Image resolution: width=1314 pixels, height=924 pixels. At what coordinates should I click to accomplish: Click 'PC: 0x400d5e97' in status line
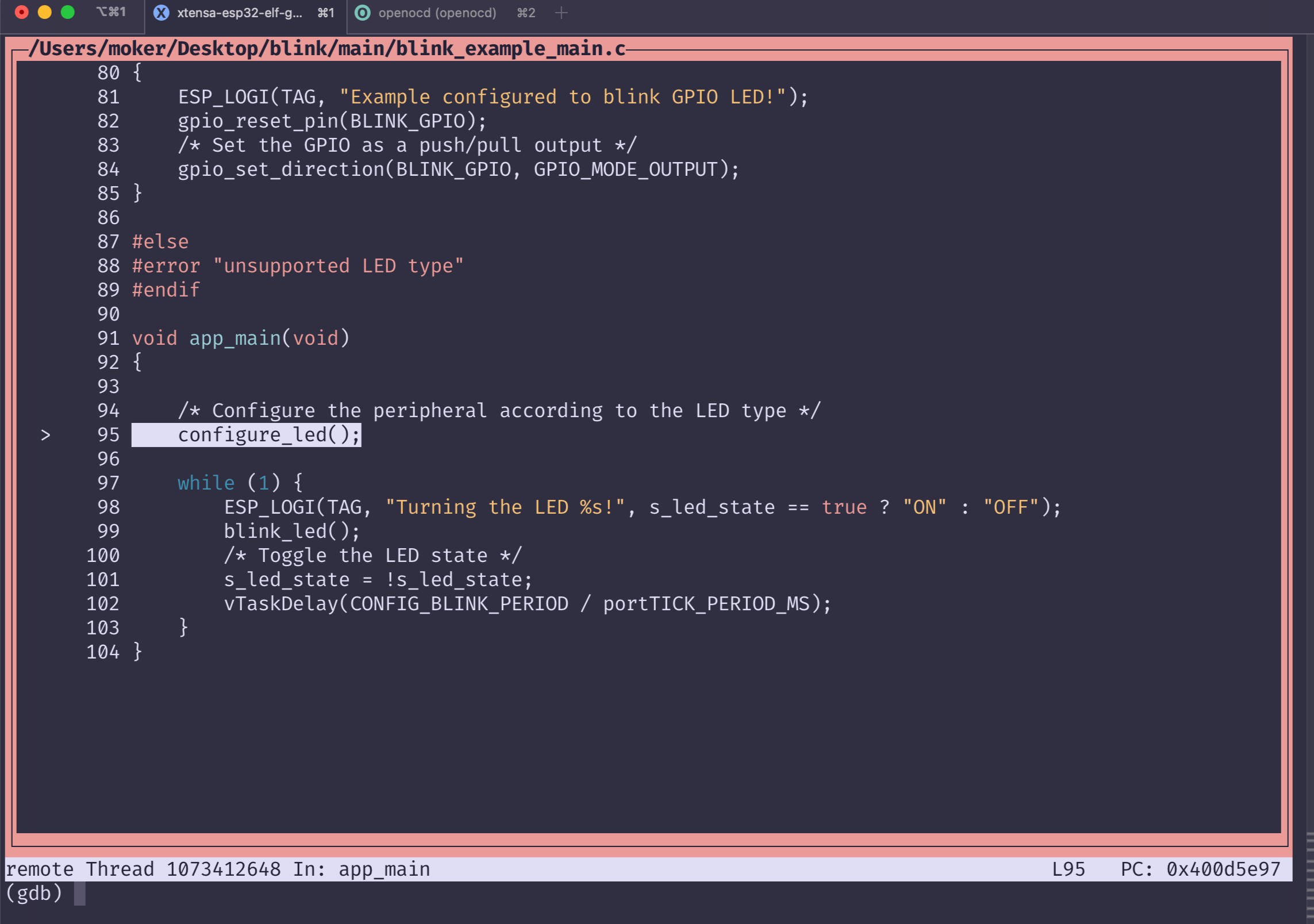(x=1201, y=869)
